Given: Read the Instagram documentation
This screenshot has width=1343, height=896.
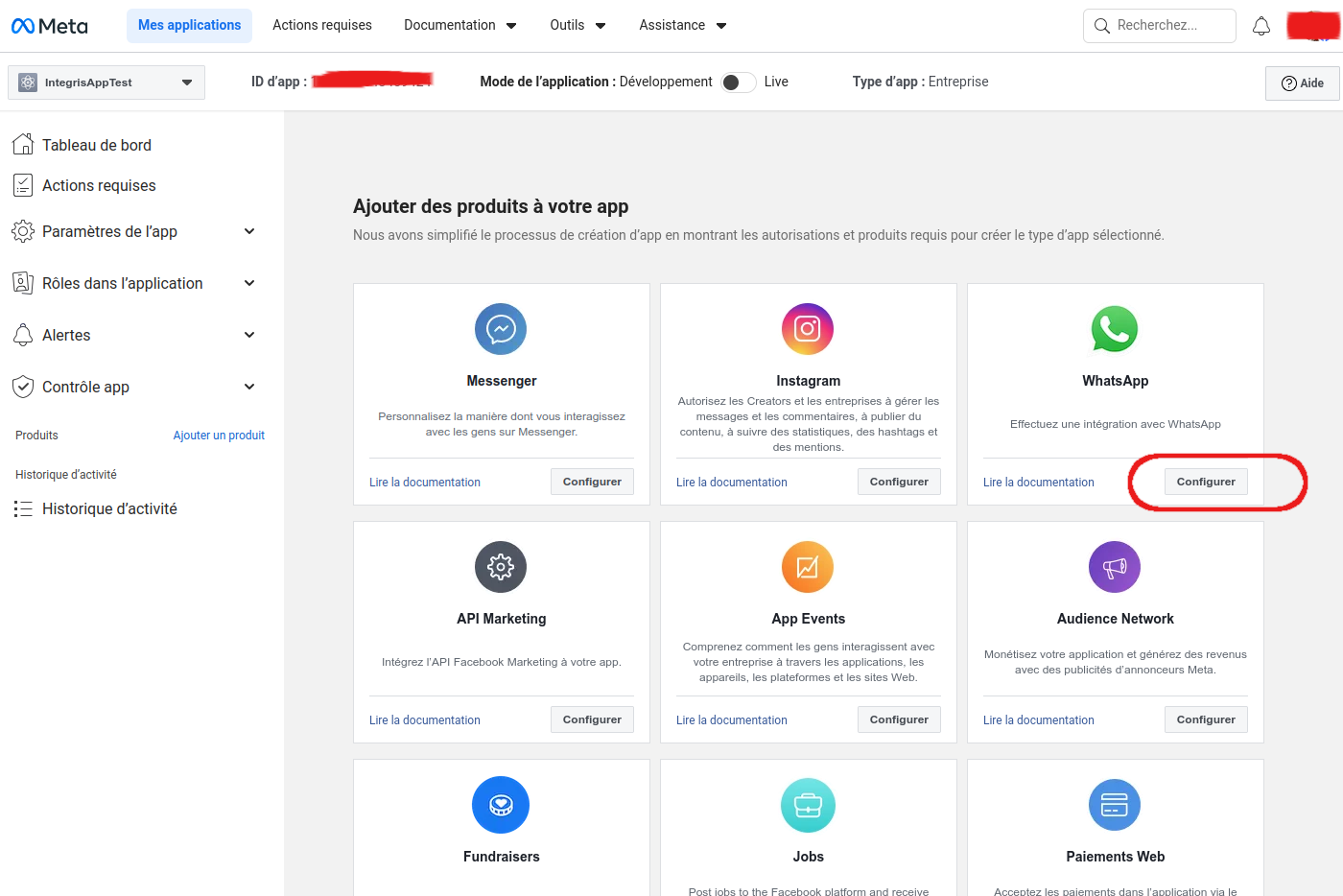Looking at the screenshot, I should tap(732, 483).
